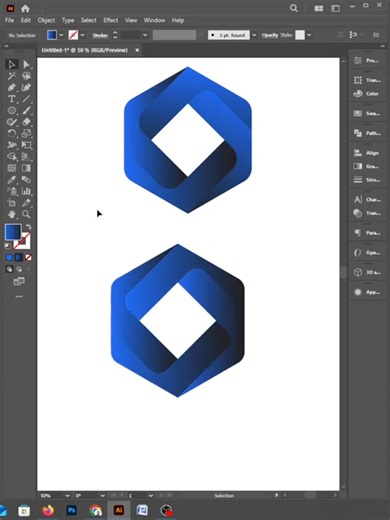Viewport: 390px width, 520px height.
Task: Set fill to None in toolbar
Action: 29,257
